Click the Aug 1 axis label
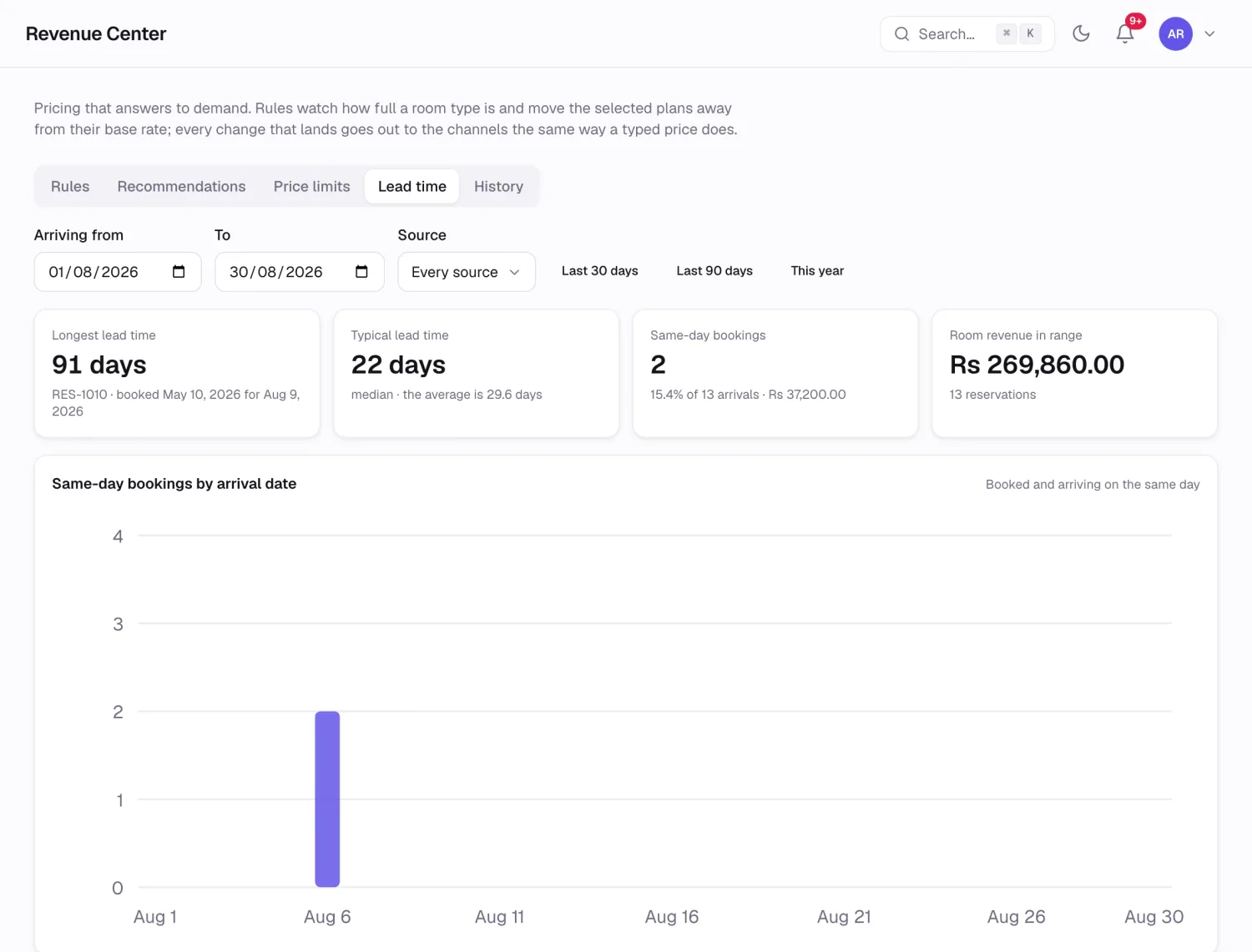Image resolution: width=1252 pixels, height=952 pixels. pos(155,917)
